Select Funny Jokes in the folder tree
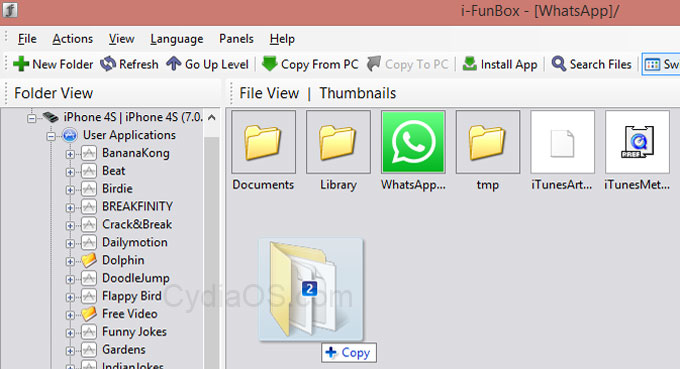 coord(134,332)
